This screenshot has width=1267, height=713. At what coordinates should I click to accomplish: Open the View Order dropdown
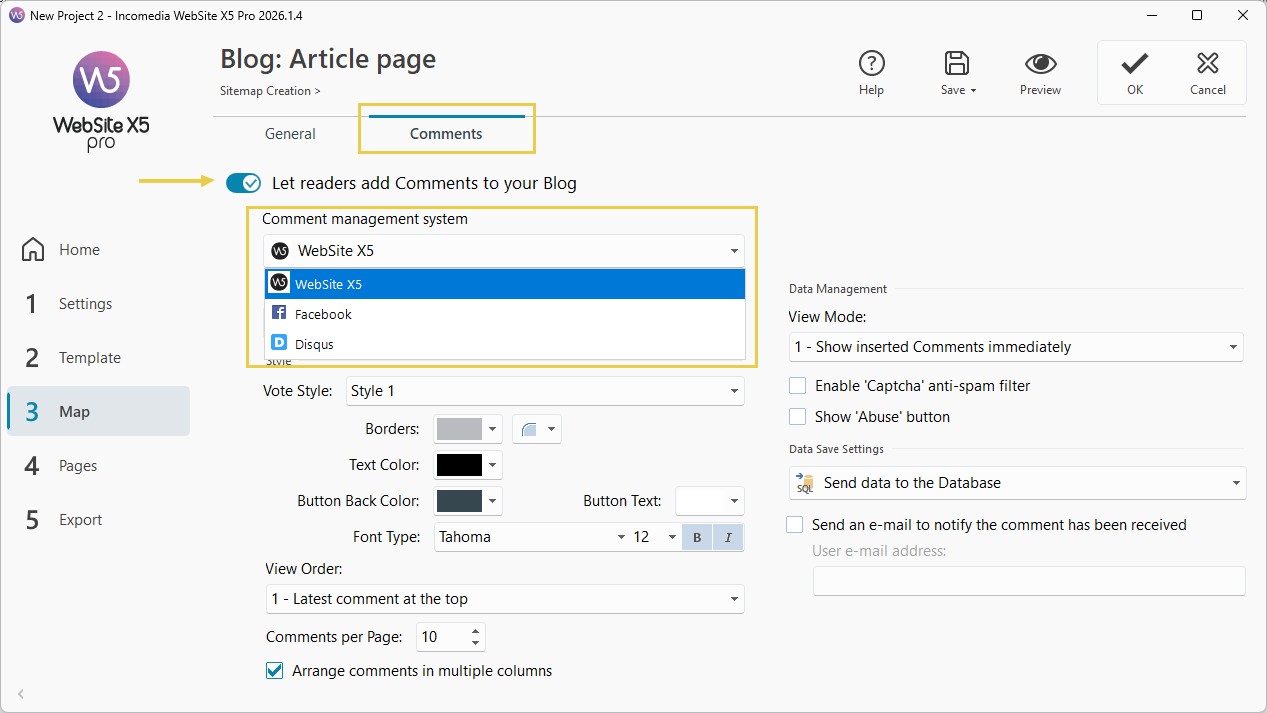point(505,599)
